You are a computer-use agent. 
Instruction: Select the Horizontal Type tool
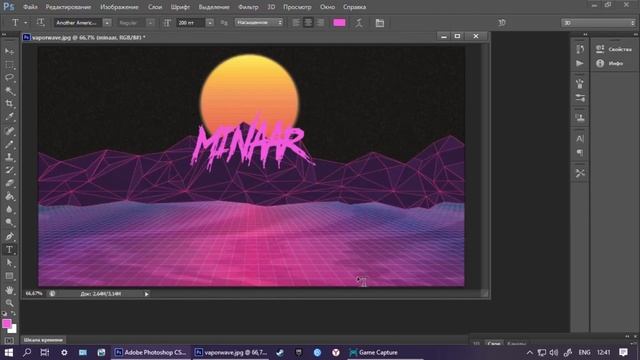[9, 249]
